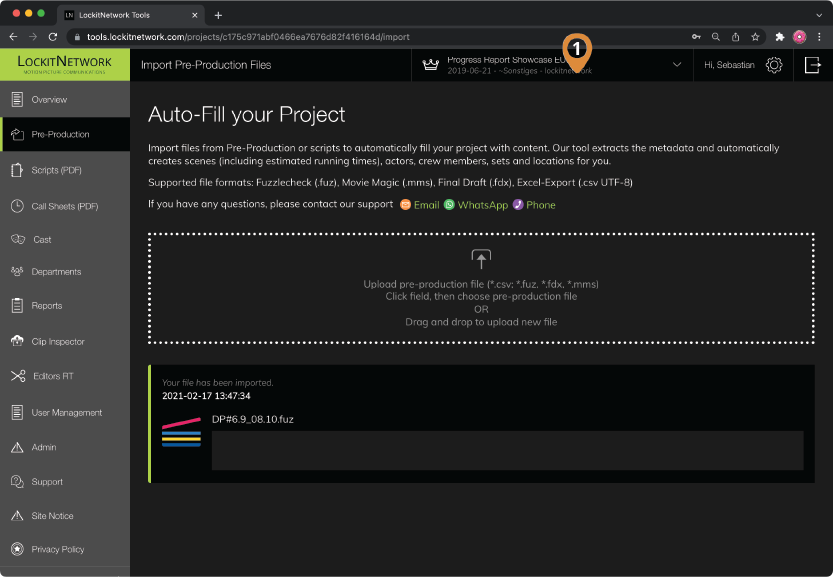Click the Editors RT scissors icon

(18, 376)
